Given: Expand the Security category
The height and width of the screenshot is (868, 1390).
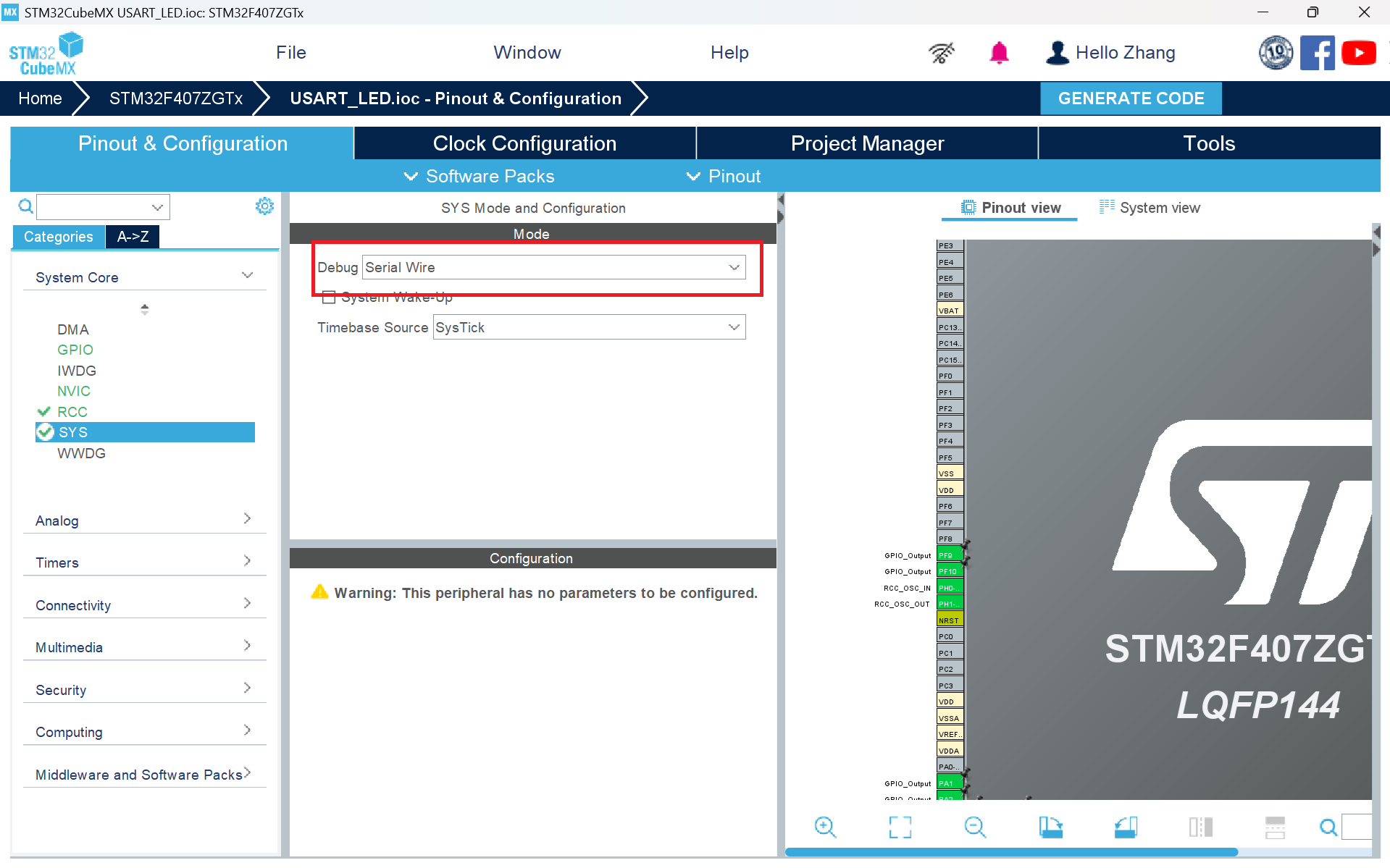Looking at the screenshot, I should point(144,690).
